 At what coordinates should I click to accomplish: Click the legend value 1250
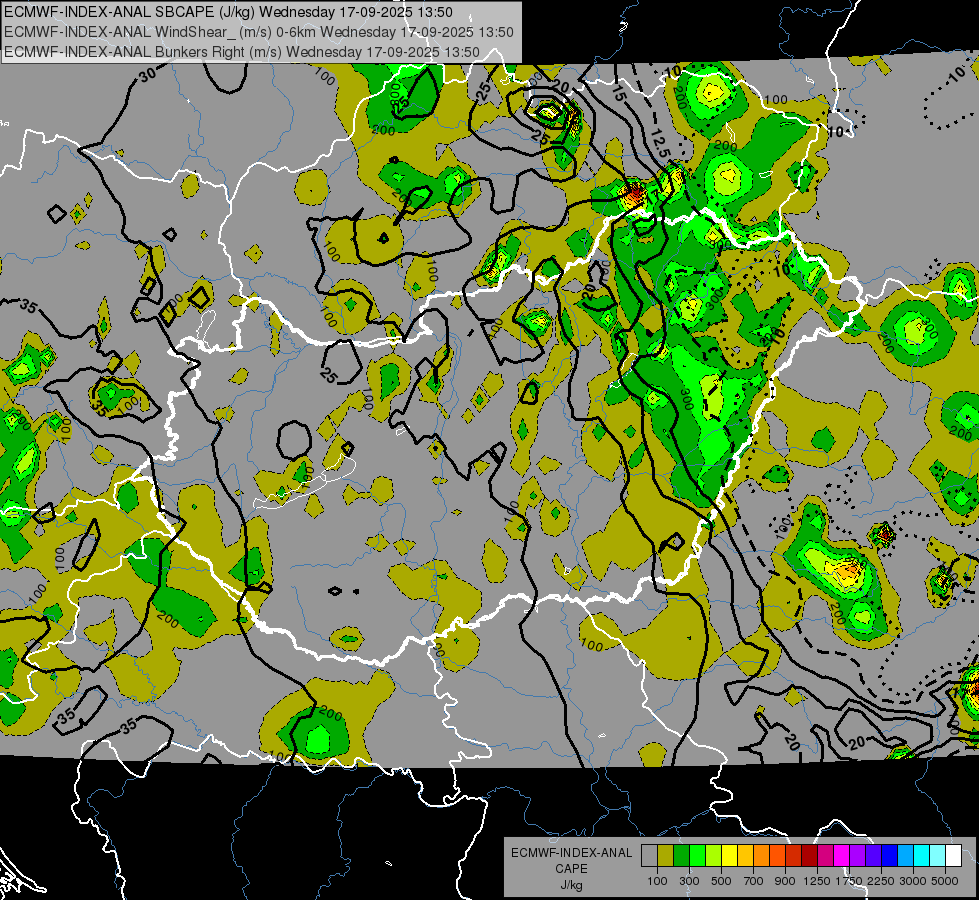tap(817, 881)
